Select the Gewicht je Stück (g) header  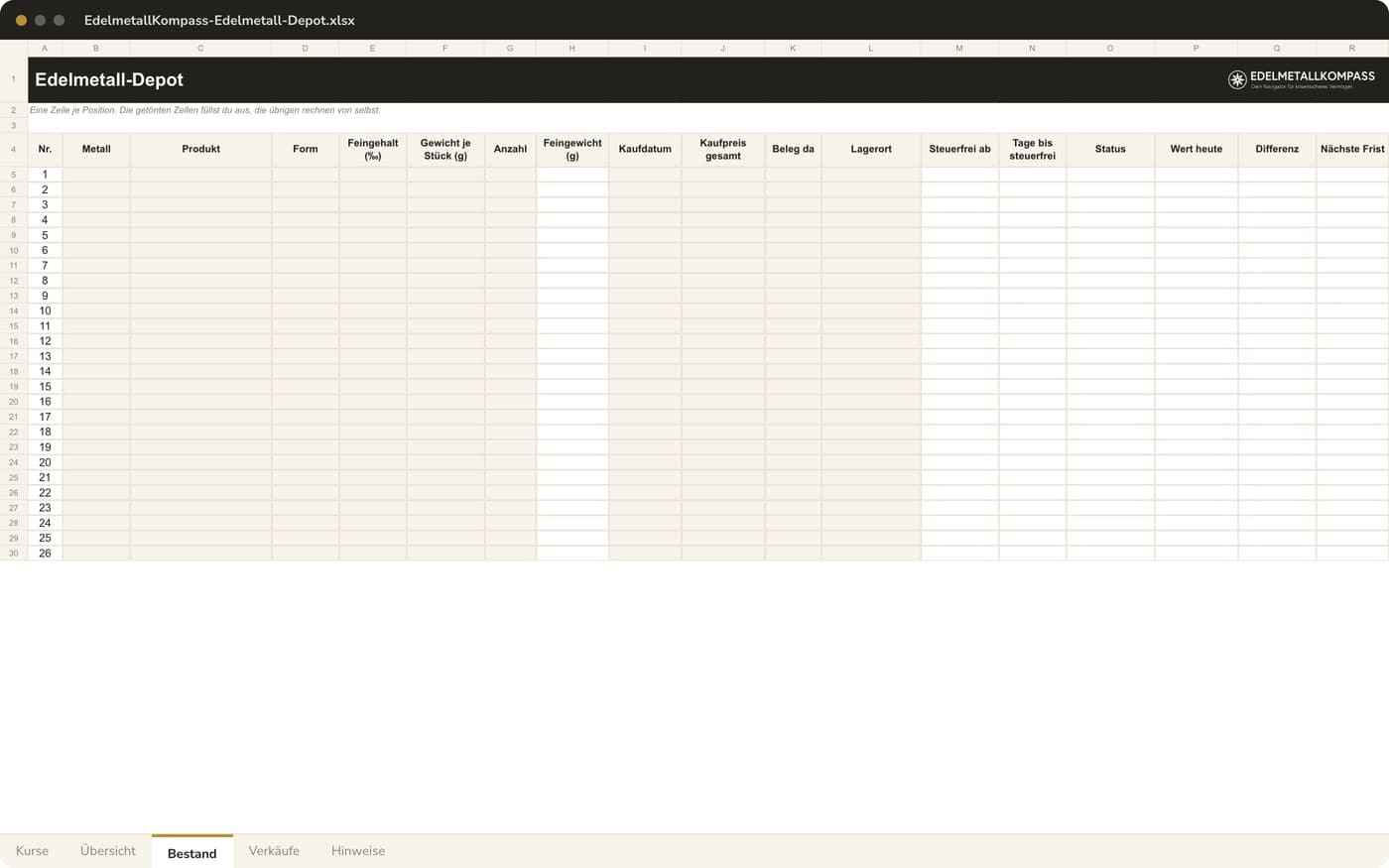click(x=445, y=149)
